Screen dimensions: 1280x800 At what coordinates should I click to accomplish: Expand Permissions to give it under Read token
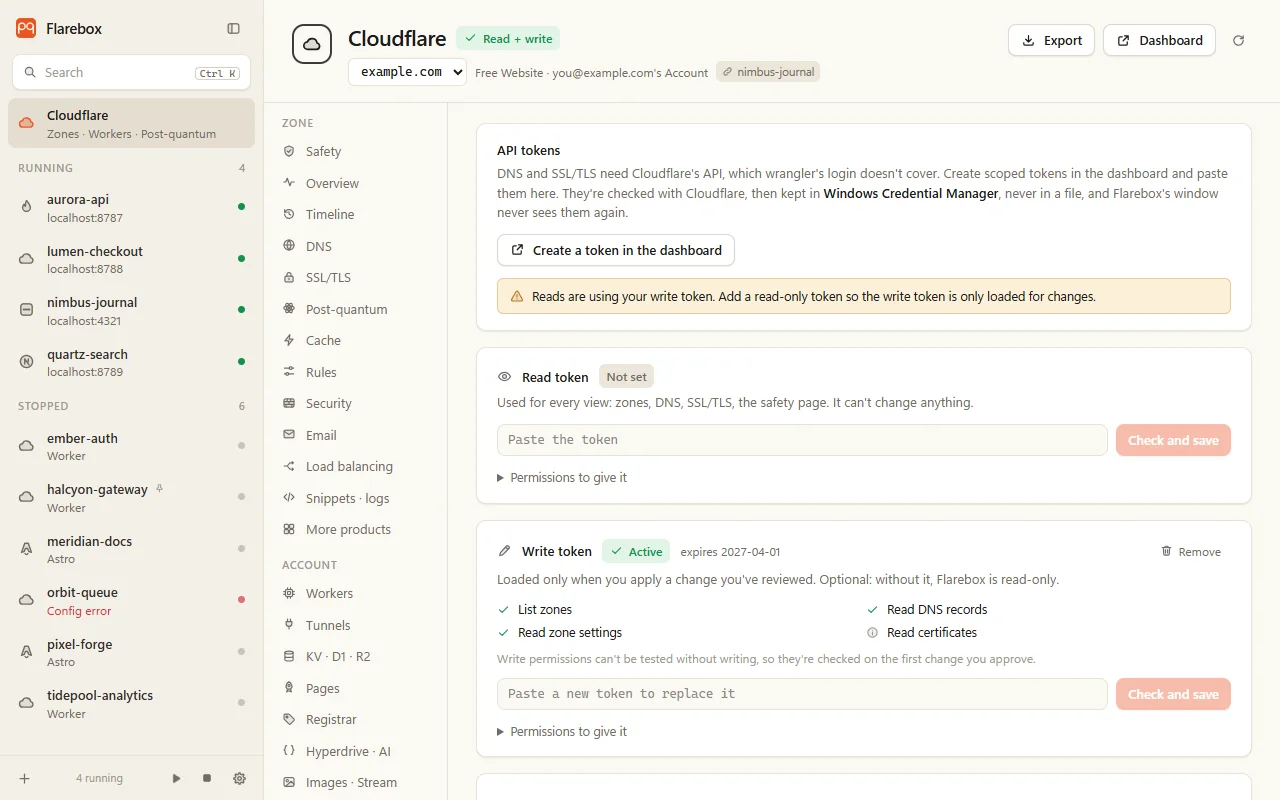click(563, 477)
